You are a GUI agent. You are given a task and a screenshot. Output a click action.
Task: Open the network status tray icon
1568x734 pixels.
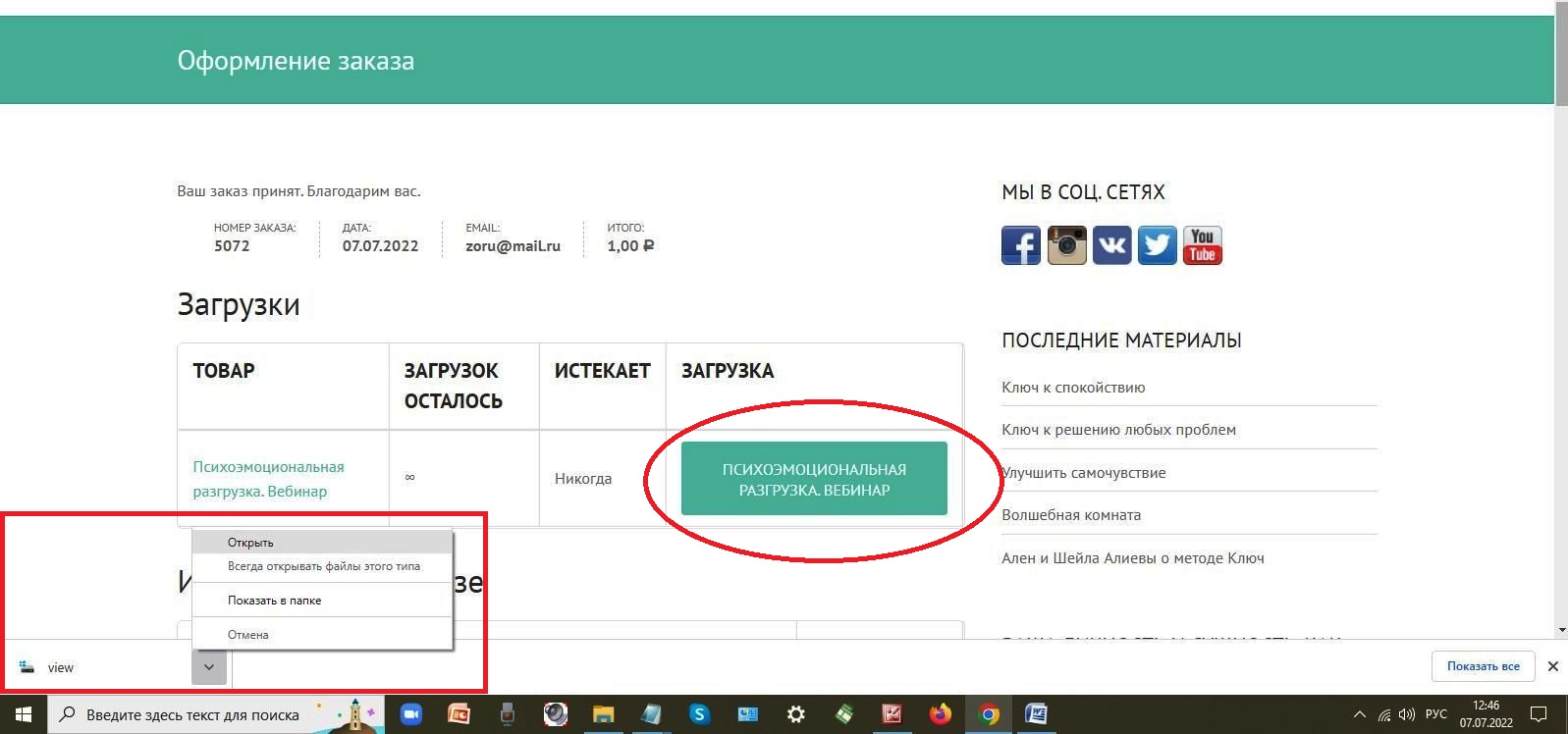click(x=1384, y=714)
